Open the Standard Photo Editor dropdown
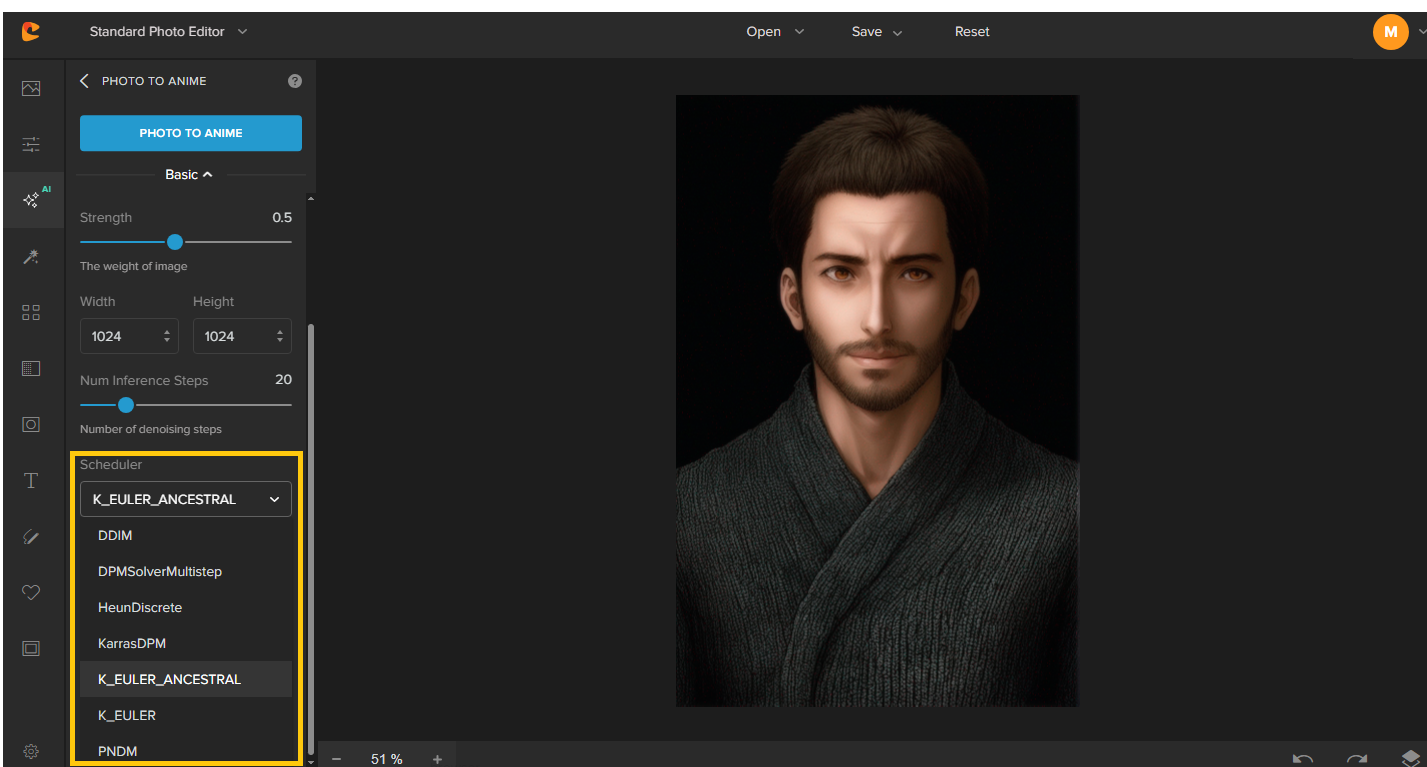The height and width of the screenshot is (767, 1427). [168, 32]
